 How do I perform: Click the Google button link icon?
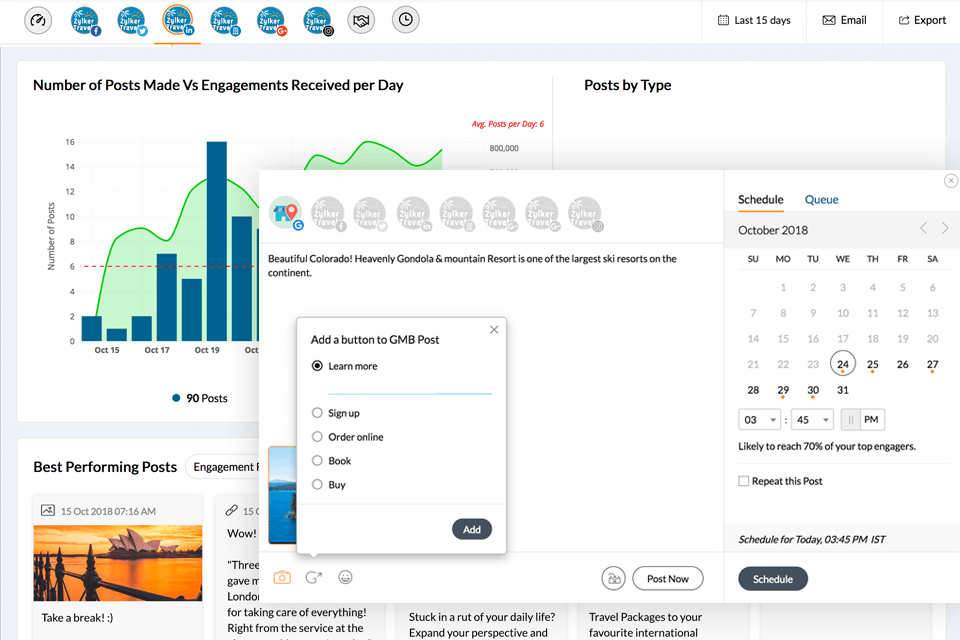coord(313,578)
